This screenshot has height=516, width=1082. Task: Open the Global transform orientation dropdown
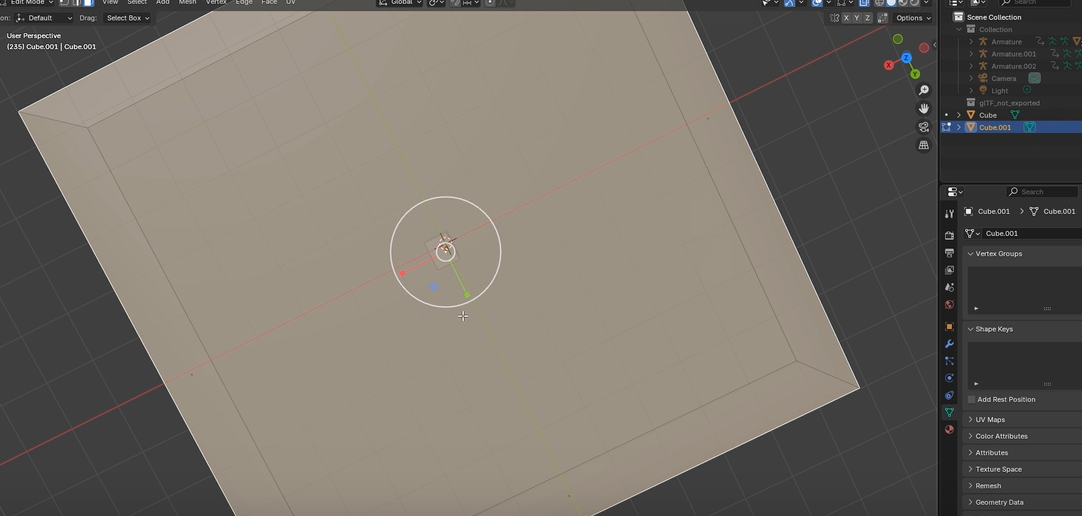(400, 2)
